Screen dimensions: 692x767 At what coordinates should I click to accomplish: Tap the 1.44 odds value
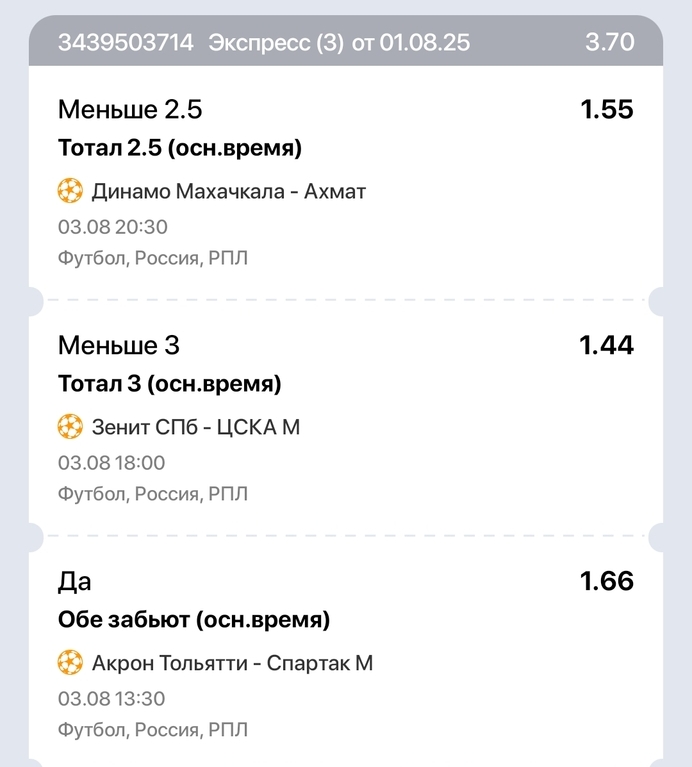point(606,345)
